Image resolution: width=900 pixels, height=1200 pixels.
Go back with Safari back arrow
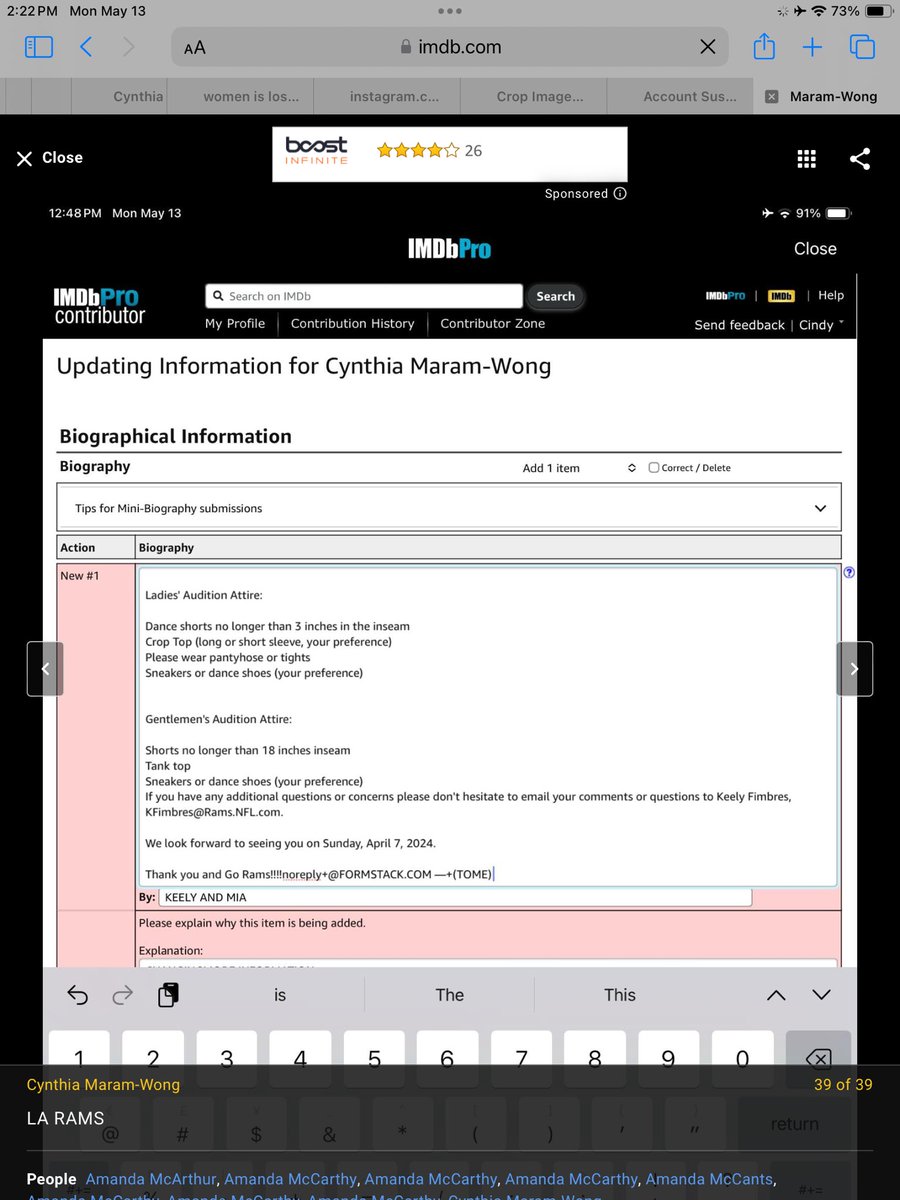click(86, 47)
